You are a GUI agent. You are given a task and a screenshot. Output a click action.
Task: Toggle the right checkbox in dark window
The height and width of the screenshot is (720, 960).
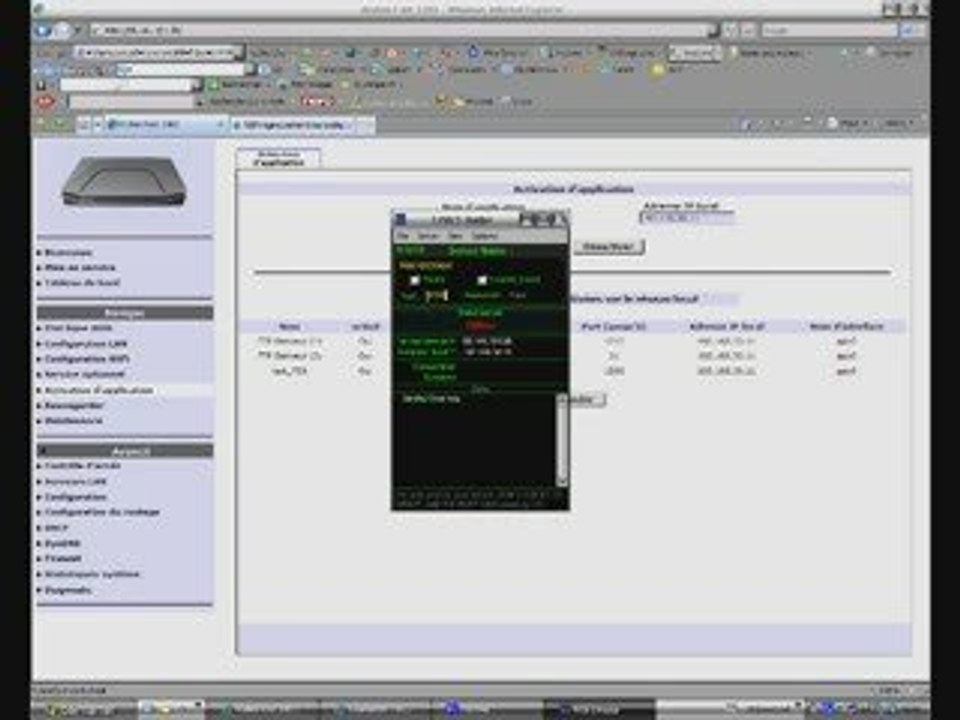tap(482, 280)
